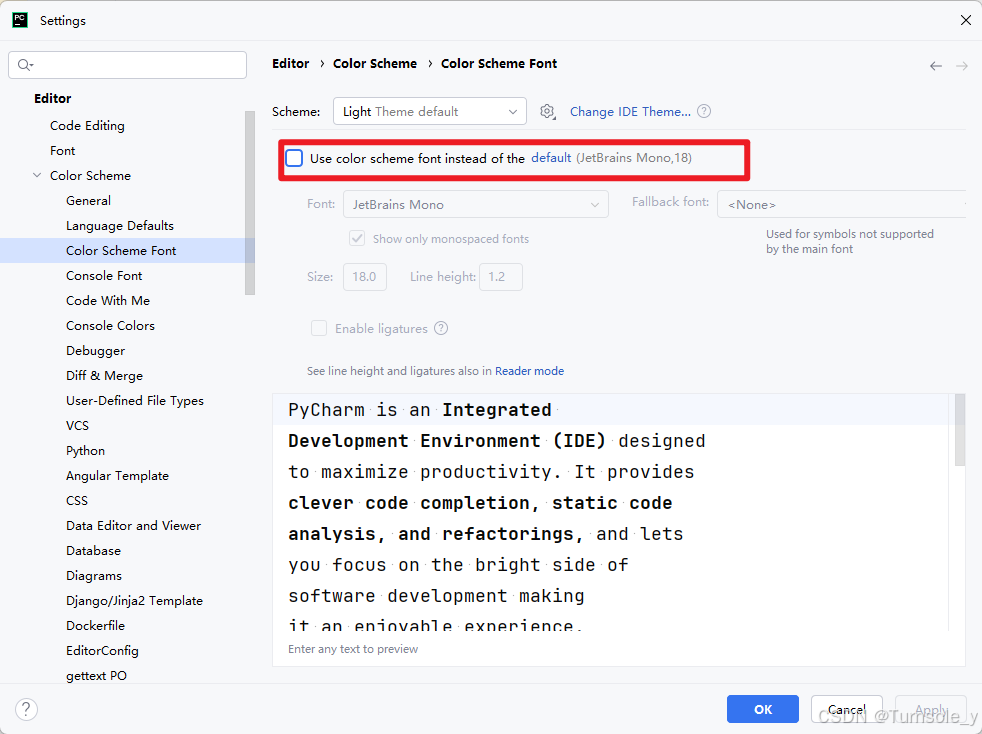
Task: Click the settings tree vertical scrollbar
Action: [250, 202]
